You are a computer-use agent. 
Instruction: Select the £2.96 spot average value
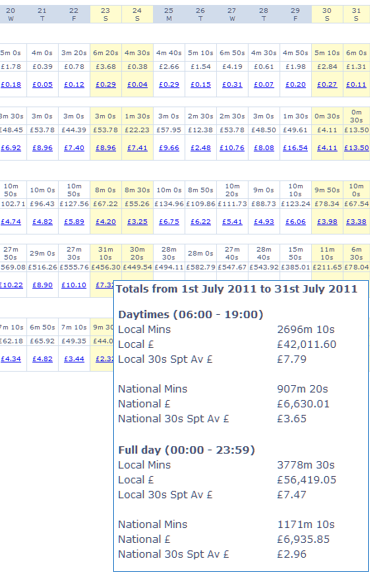click(x=292, y=554)
